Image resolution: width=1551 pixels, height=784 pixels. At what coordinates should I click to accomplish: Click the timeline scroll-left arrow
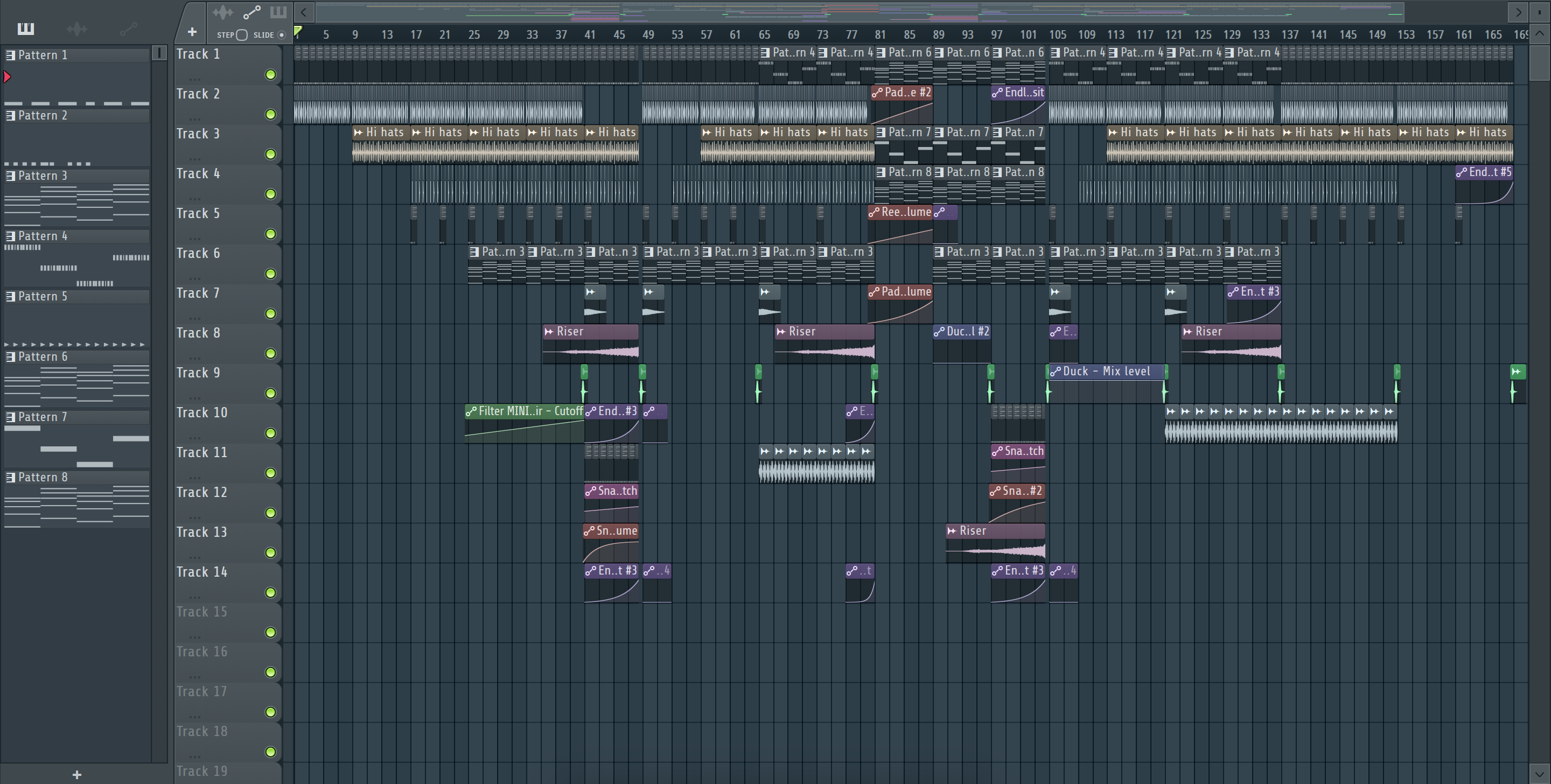(x=304, y=12)
